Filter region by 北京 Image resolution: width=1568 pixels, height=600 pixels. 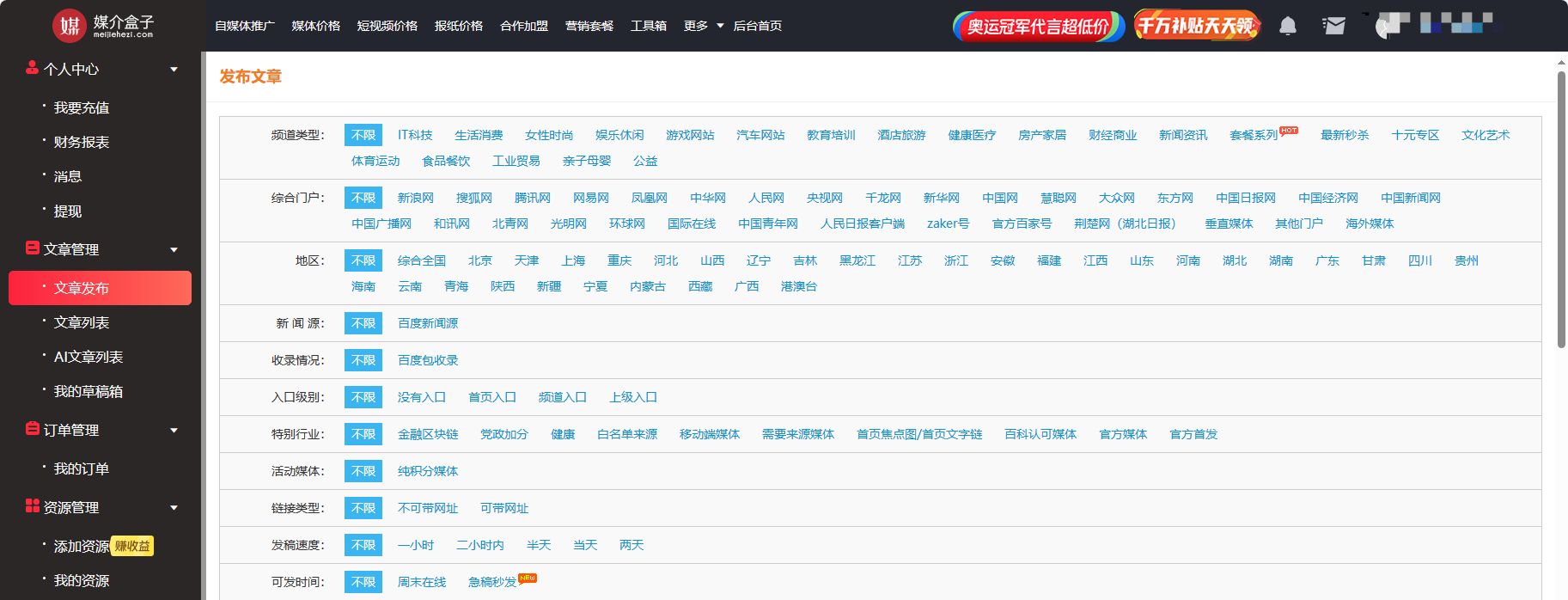click(x=480, y=260)
